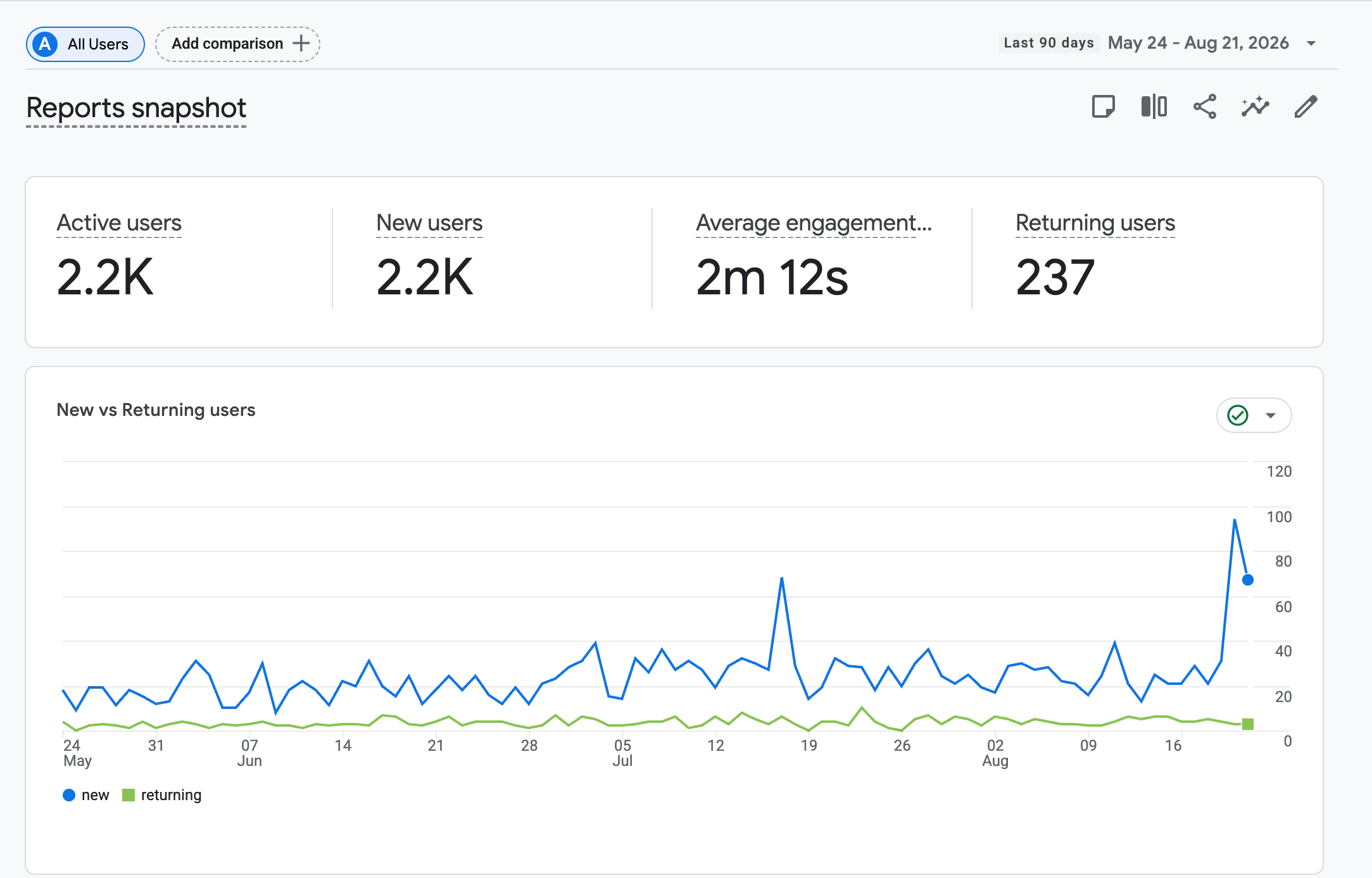Open the annotations note icon

1104,107
